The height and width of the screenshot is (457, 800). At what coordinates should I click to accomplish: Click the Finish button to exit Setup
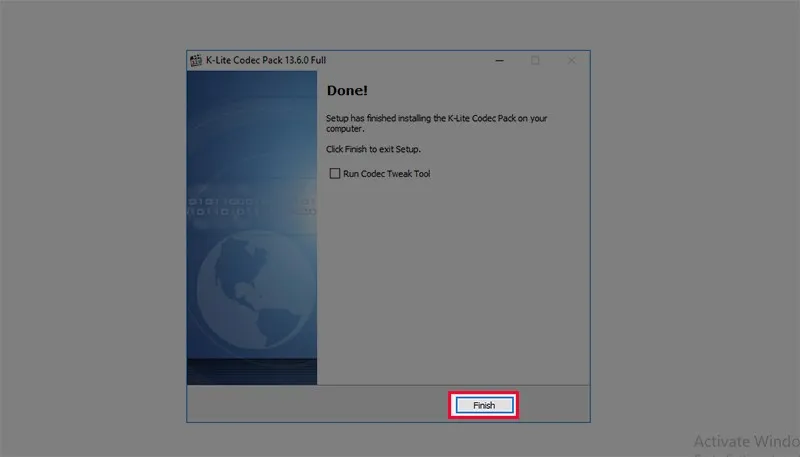tap(484, 405)
